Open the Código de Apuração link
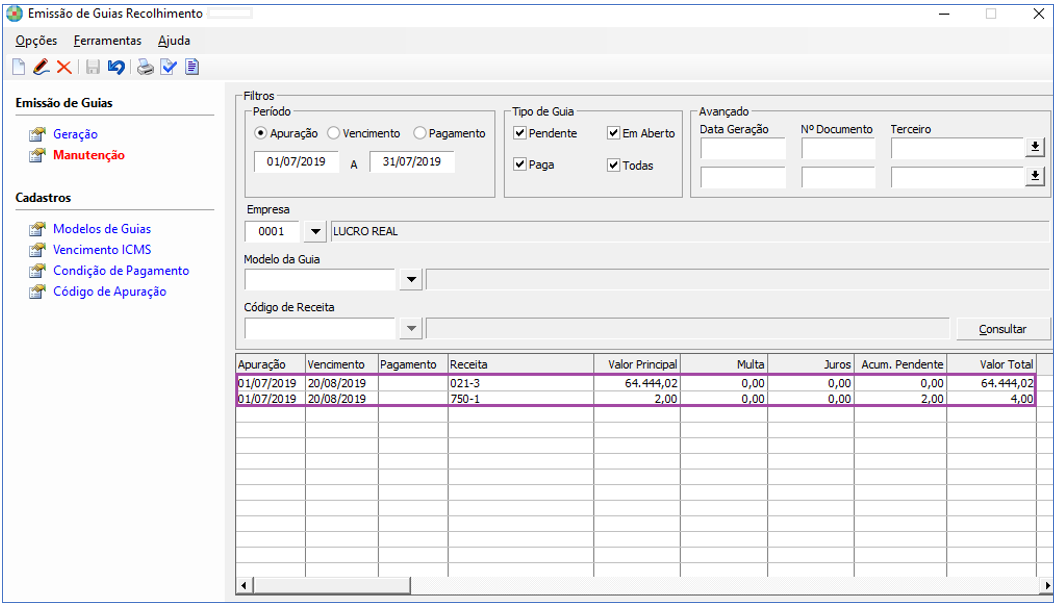The height and width of the screenshot is (605, 1057). [x=110, y=292]
